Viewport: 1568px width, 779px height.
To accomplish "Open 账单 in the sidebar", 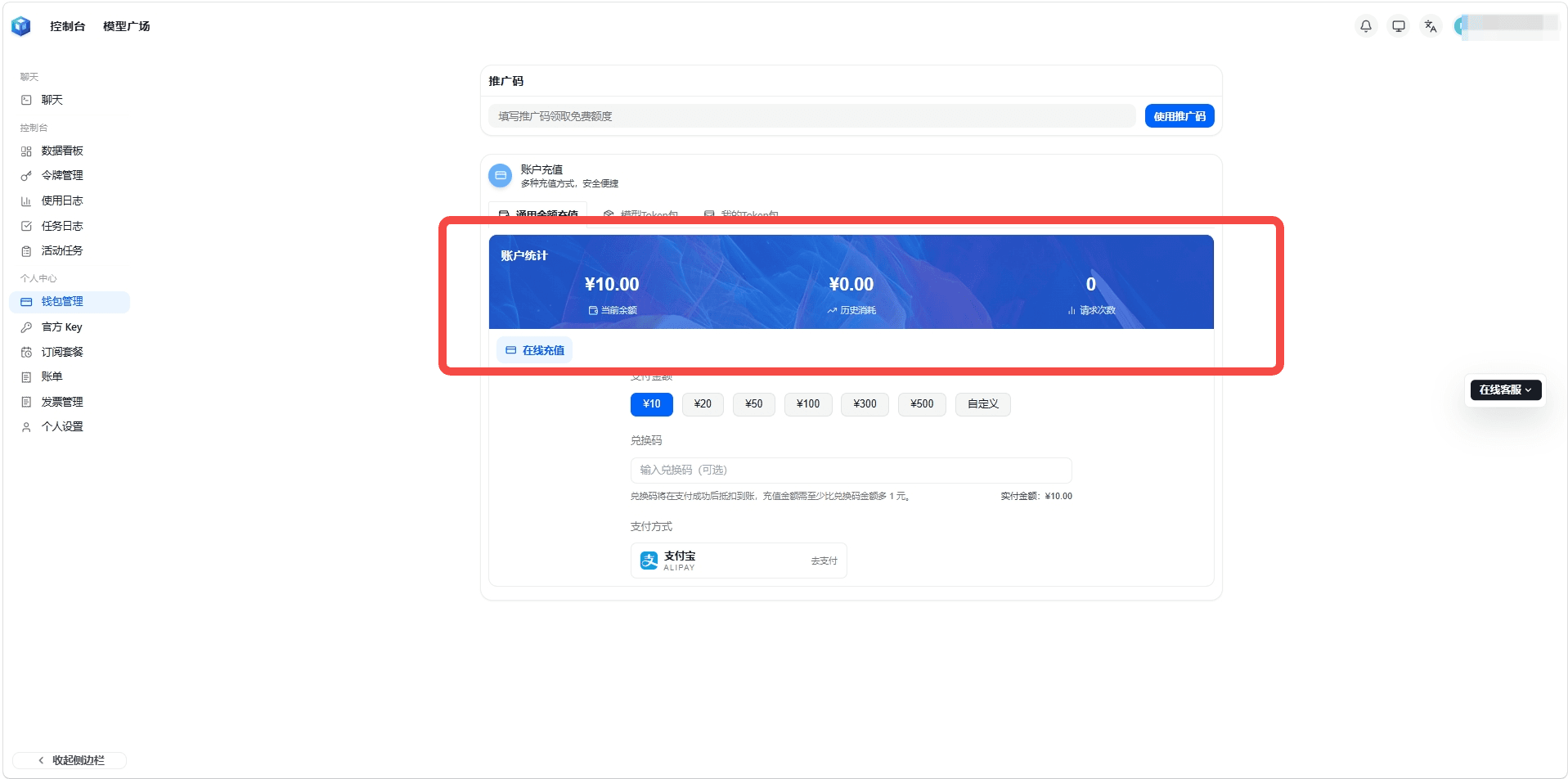I will (70, 376).
